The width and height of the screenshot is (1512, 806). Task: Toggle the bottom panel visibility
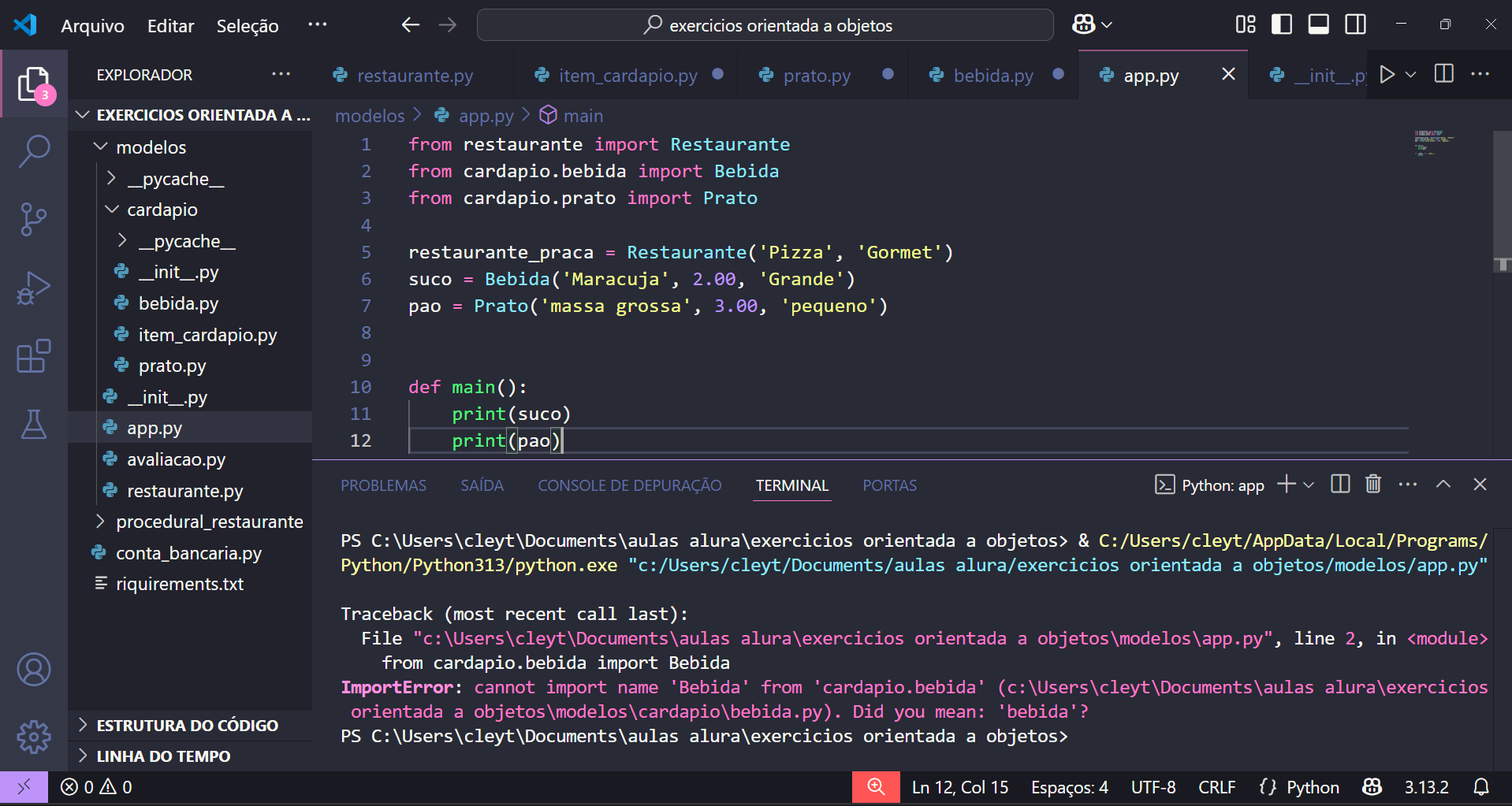point(1319,24)
